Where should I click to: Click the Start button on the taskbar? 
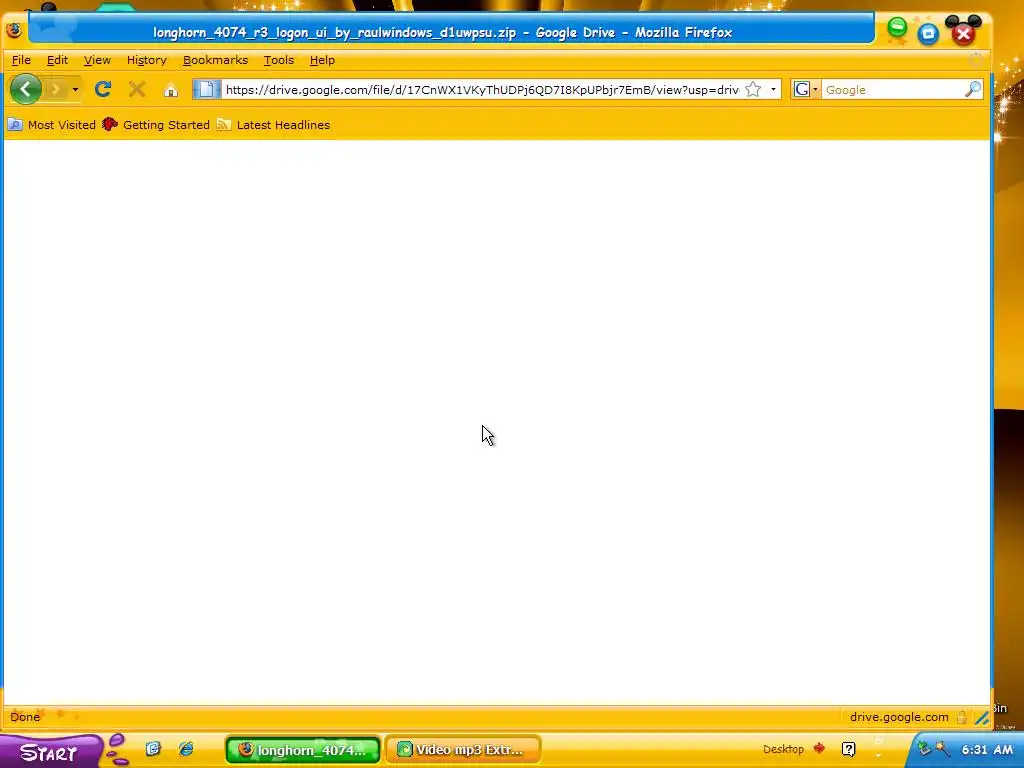[51, 751]
